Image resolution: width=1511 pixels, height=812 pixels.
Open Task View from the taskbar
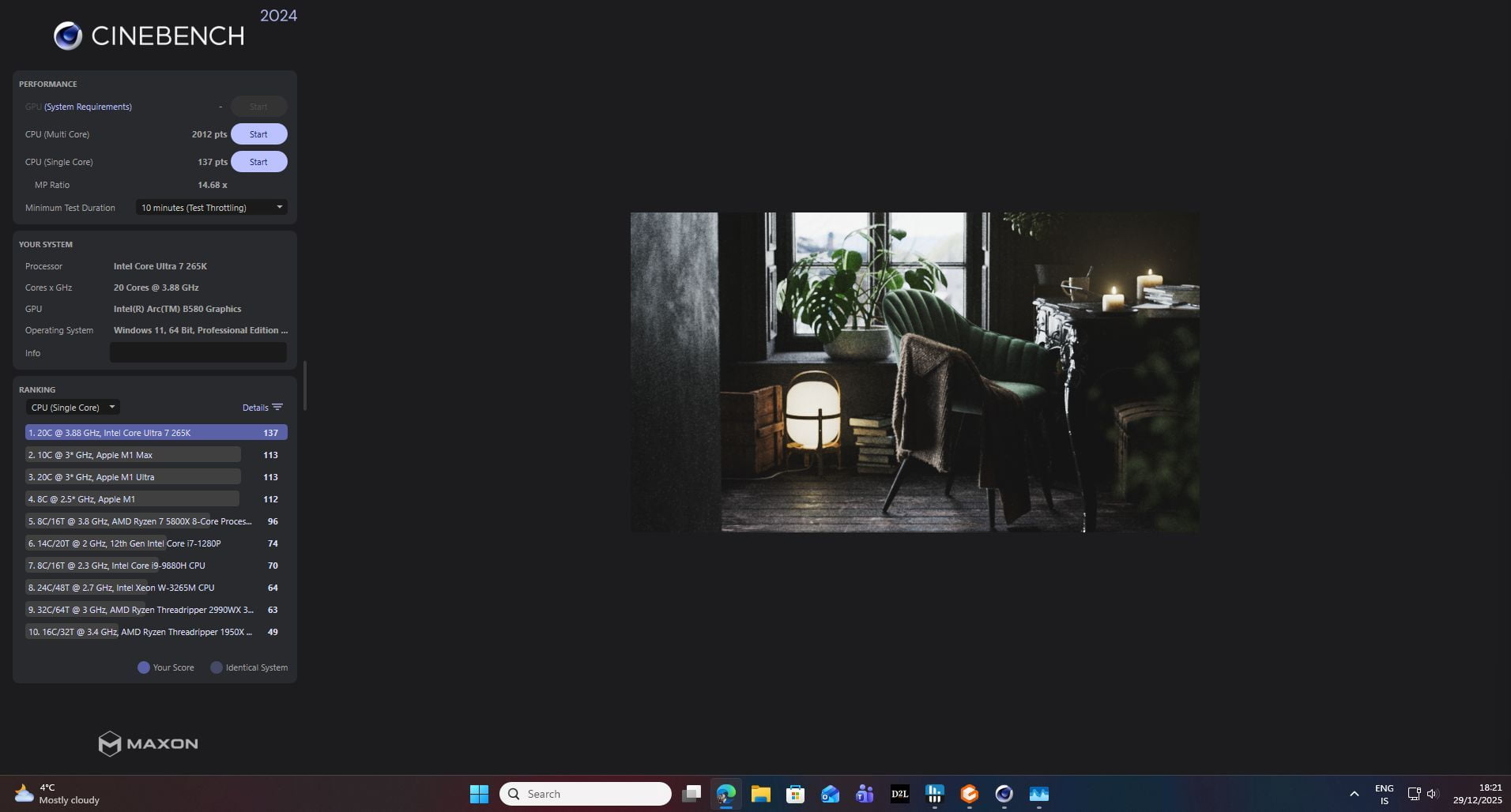(692, 794)
